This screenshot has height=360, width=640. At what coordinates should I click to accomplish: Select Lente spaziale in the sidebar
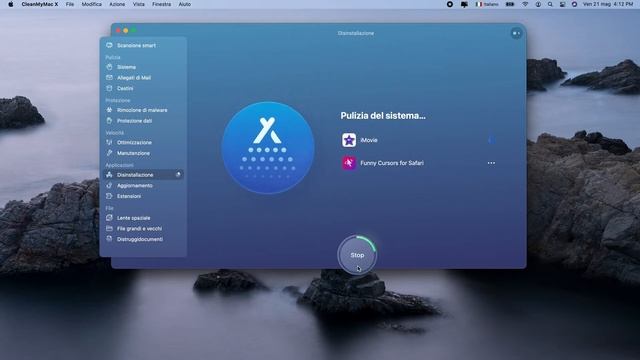pos(143,218)
